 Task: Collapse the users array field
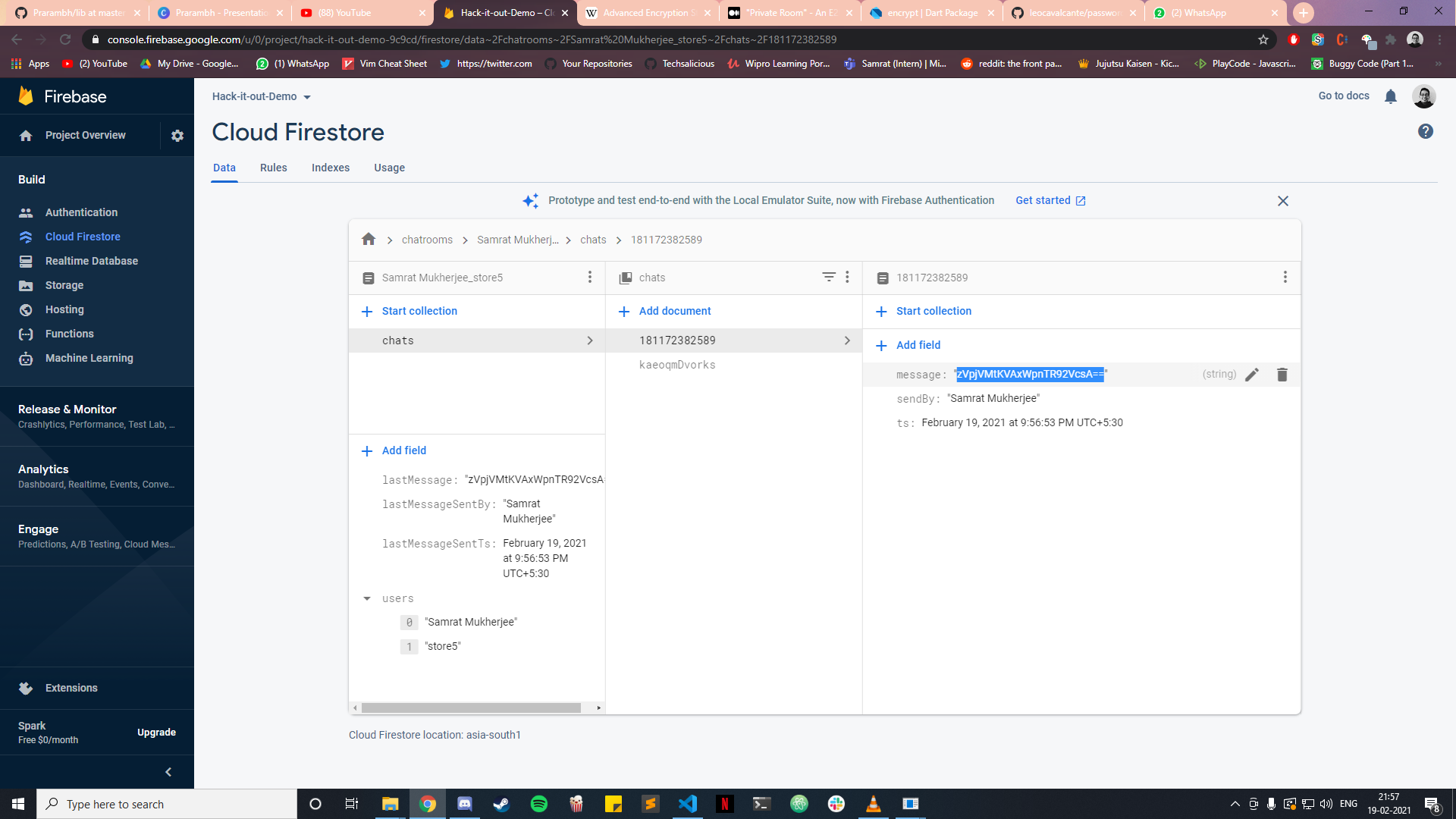point(367,598)
